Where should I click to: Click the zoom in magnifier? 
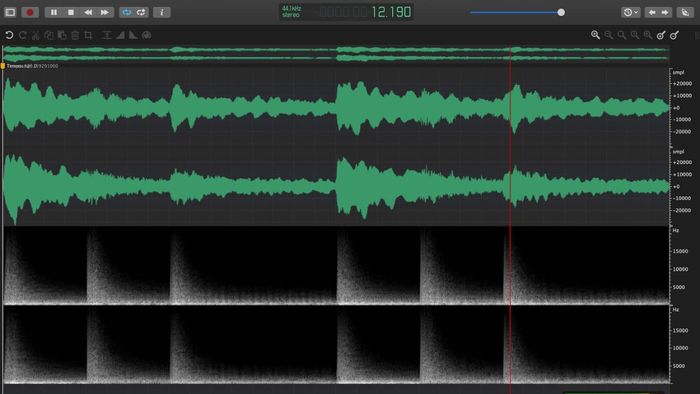(x=595, y=35)
